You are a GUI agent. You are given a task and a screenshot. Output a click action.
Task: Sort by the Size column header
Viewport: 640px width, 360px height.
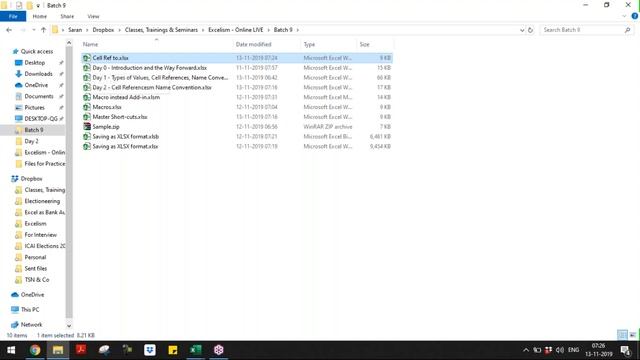(x=364, y=44)
